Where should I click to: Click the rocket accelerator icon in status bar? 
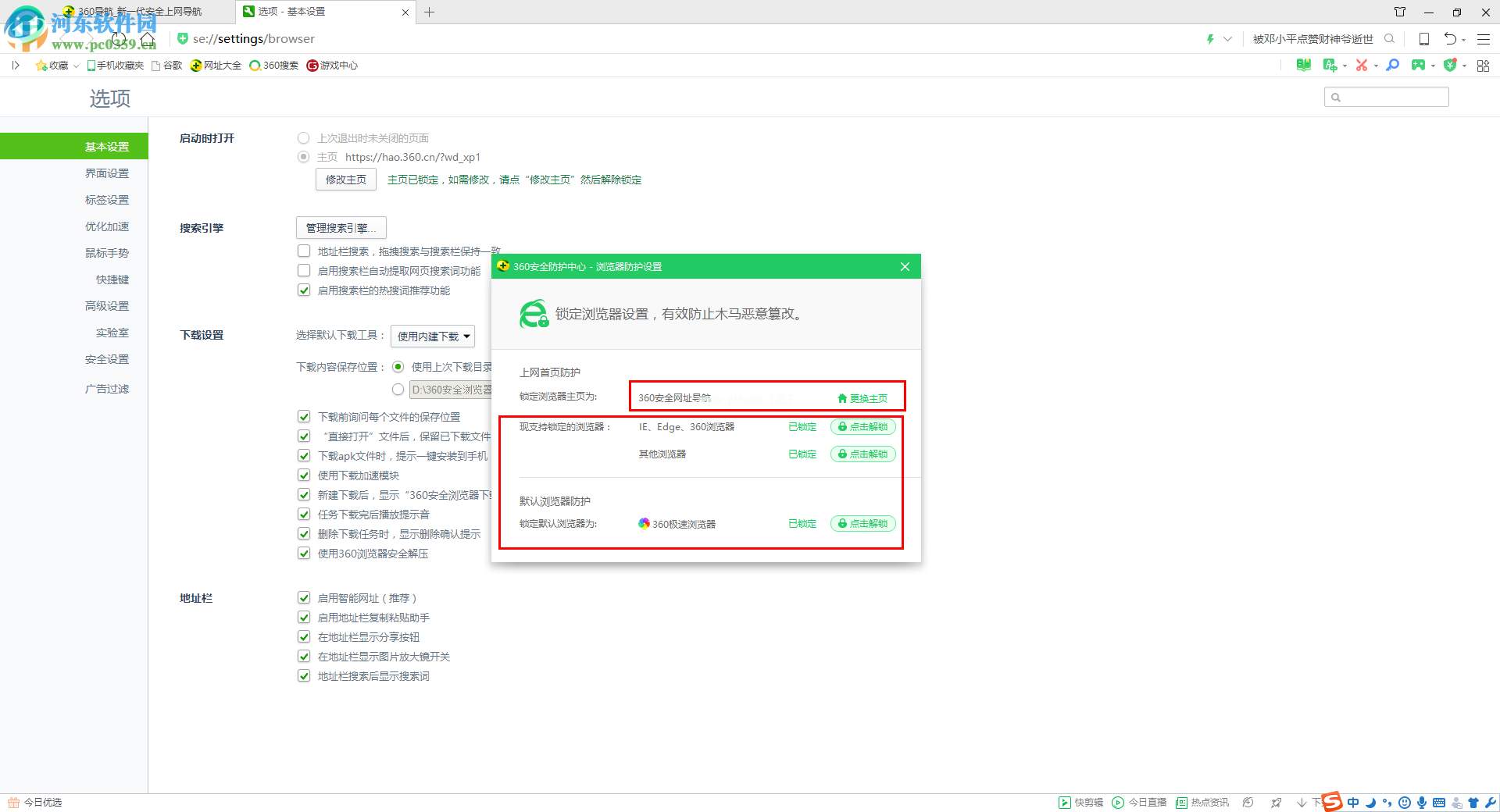click(1276, 803)
